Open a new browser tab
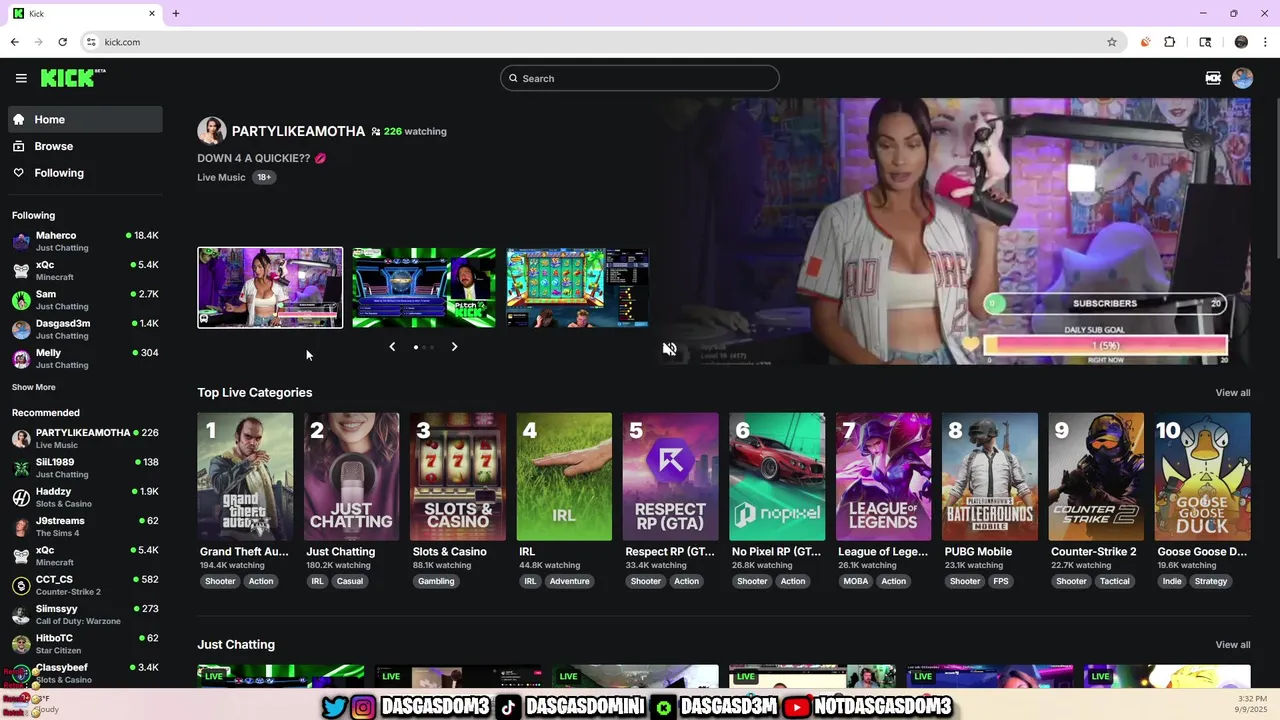Image resolution: width=1280 pixels, height=720 pixels. [x=176, y=14]
